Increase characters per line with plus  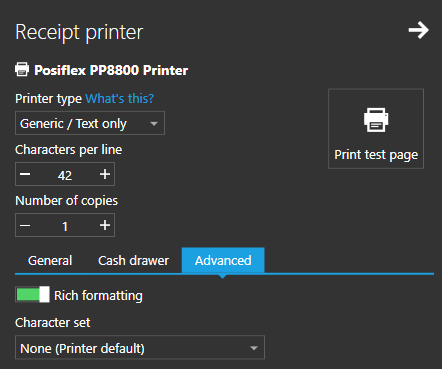pos(105,174)
